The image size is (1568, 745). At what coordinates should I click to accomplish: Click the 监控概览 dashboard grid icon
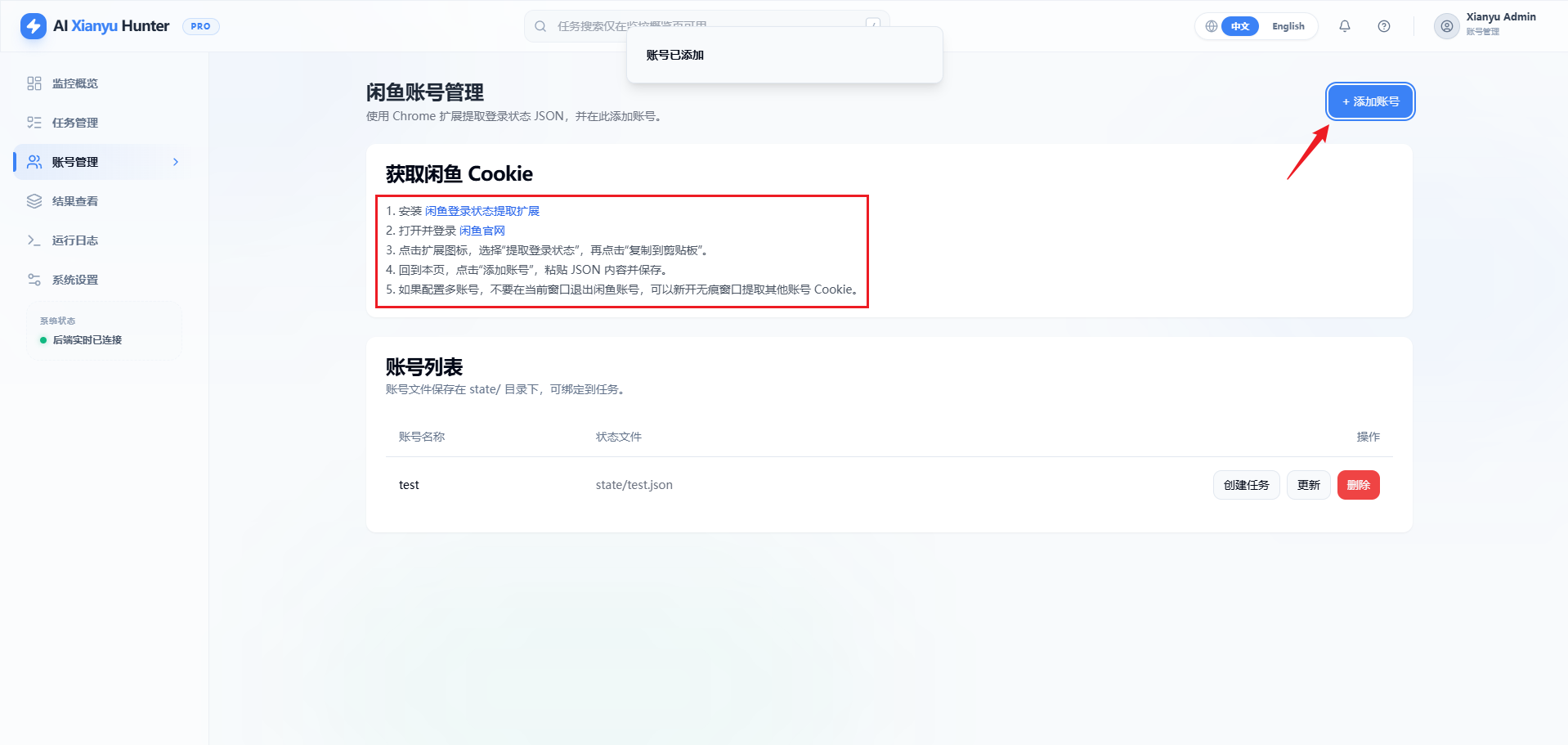click(x=34, y=83)
